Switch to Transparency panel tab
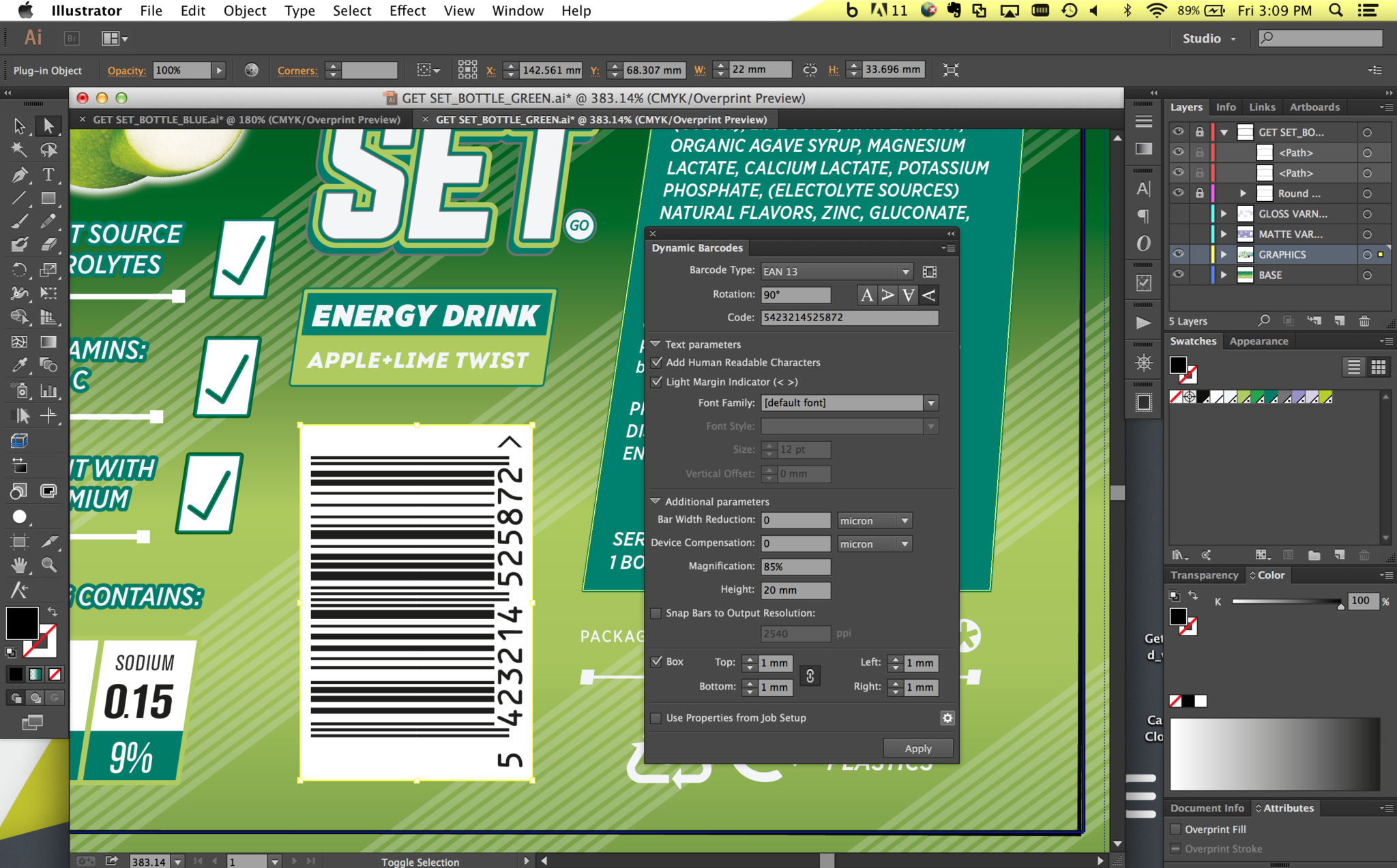 1204,575
